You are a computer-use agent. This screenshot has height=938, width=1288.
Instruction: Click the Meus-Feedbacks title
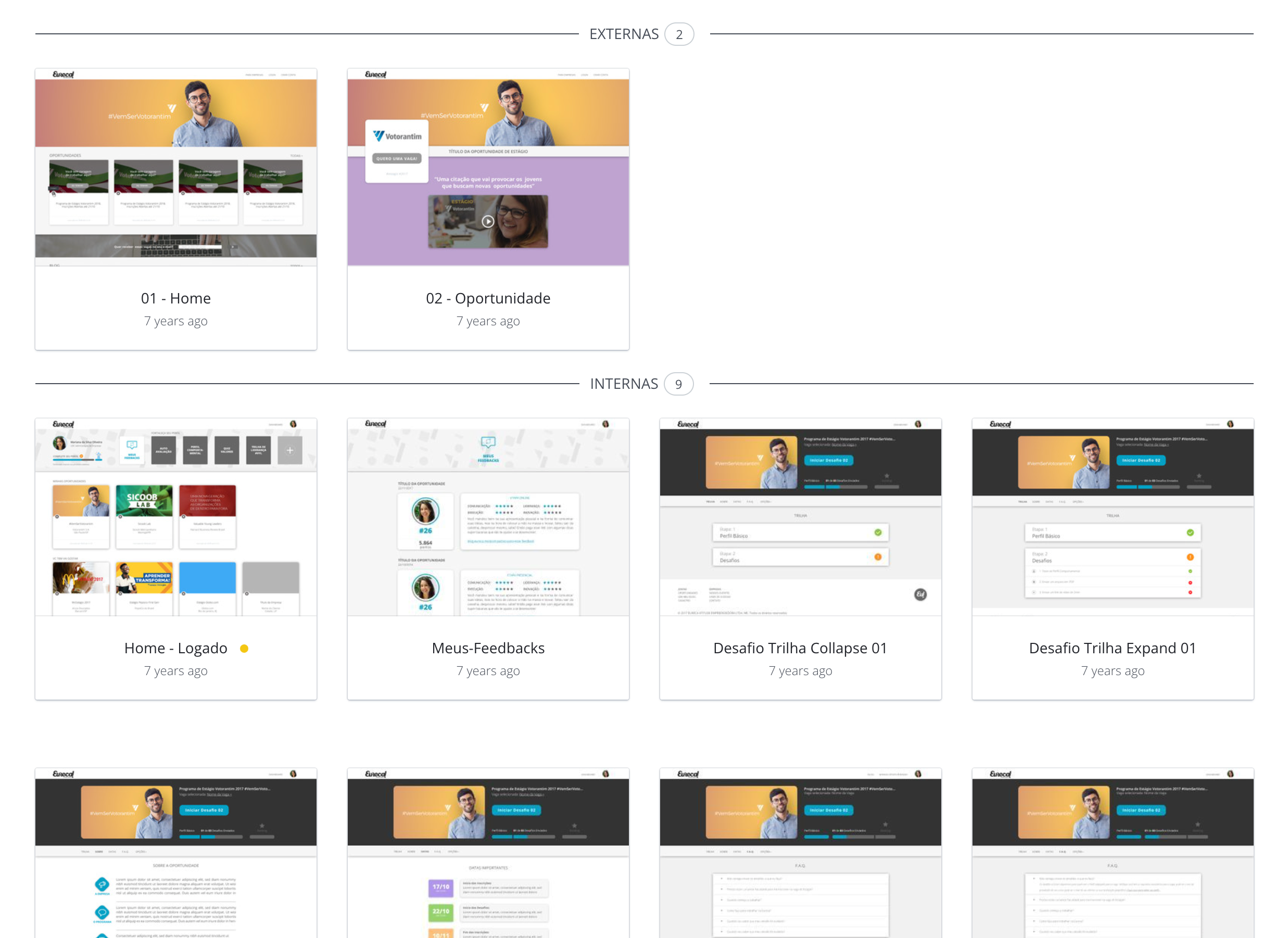click(488, 648)
